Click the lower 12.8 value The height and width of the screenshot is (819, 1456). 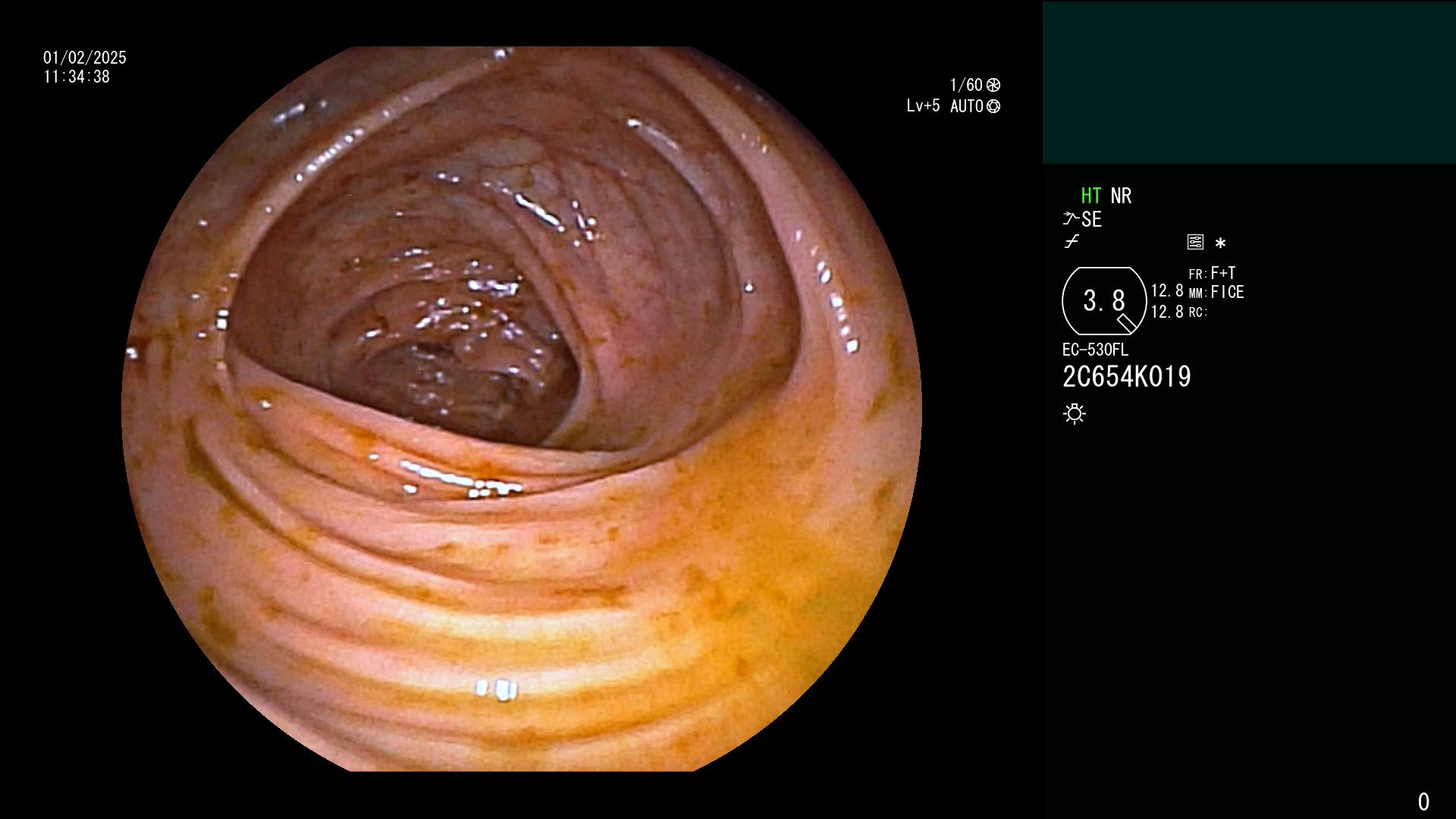(1167, 312)
